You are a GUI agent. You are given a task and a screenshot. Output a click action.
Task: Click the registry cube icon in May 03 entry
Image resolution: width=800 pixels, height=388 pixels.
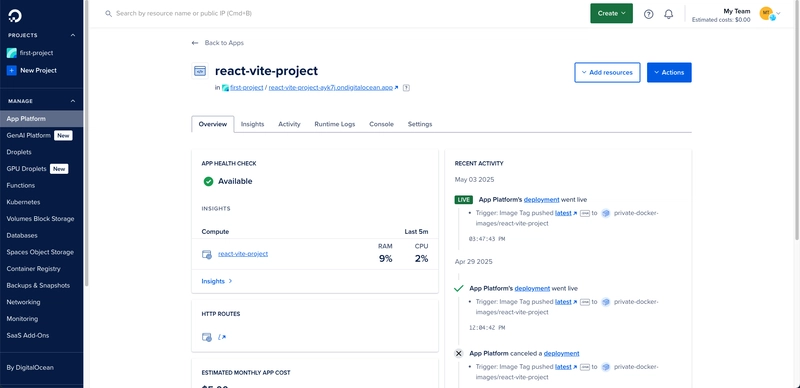(606, 213)
